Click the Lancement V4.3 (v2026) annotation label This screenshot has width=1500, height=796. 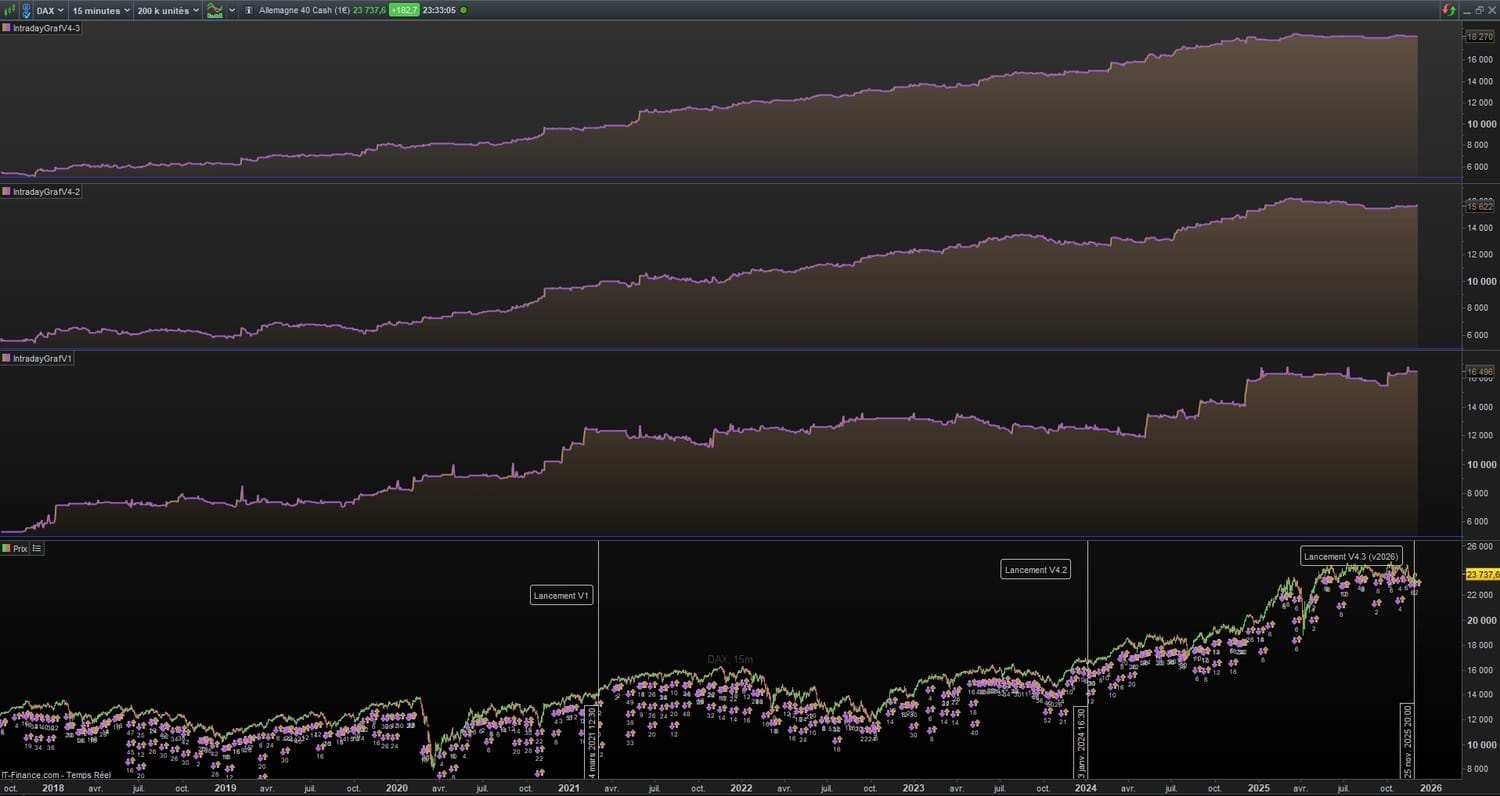click(1352, 556)
